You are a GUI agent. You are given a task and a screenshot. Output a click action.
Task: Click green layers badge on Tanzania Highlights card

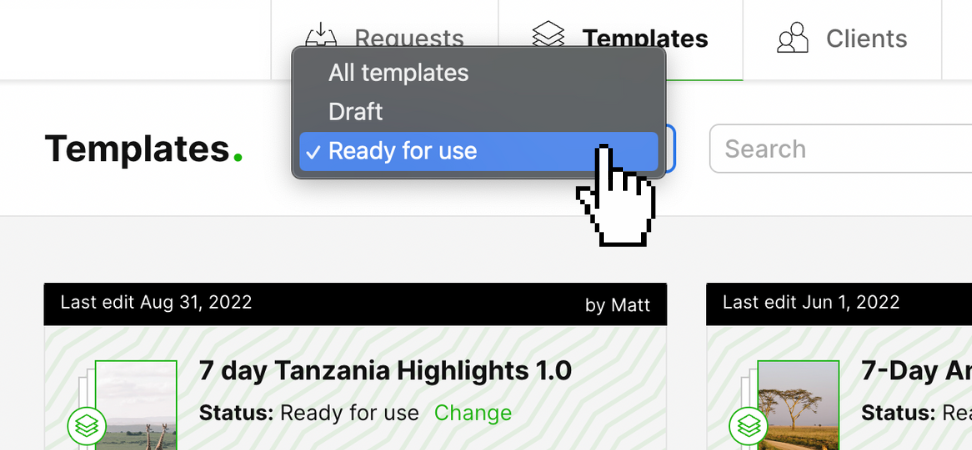click(86, 426)
